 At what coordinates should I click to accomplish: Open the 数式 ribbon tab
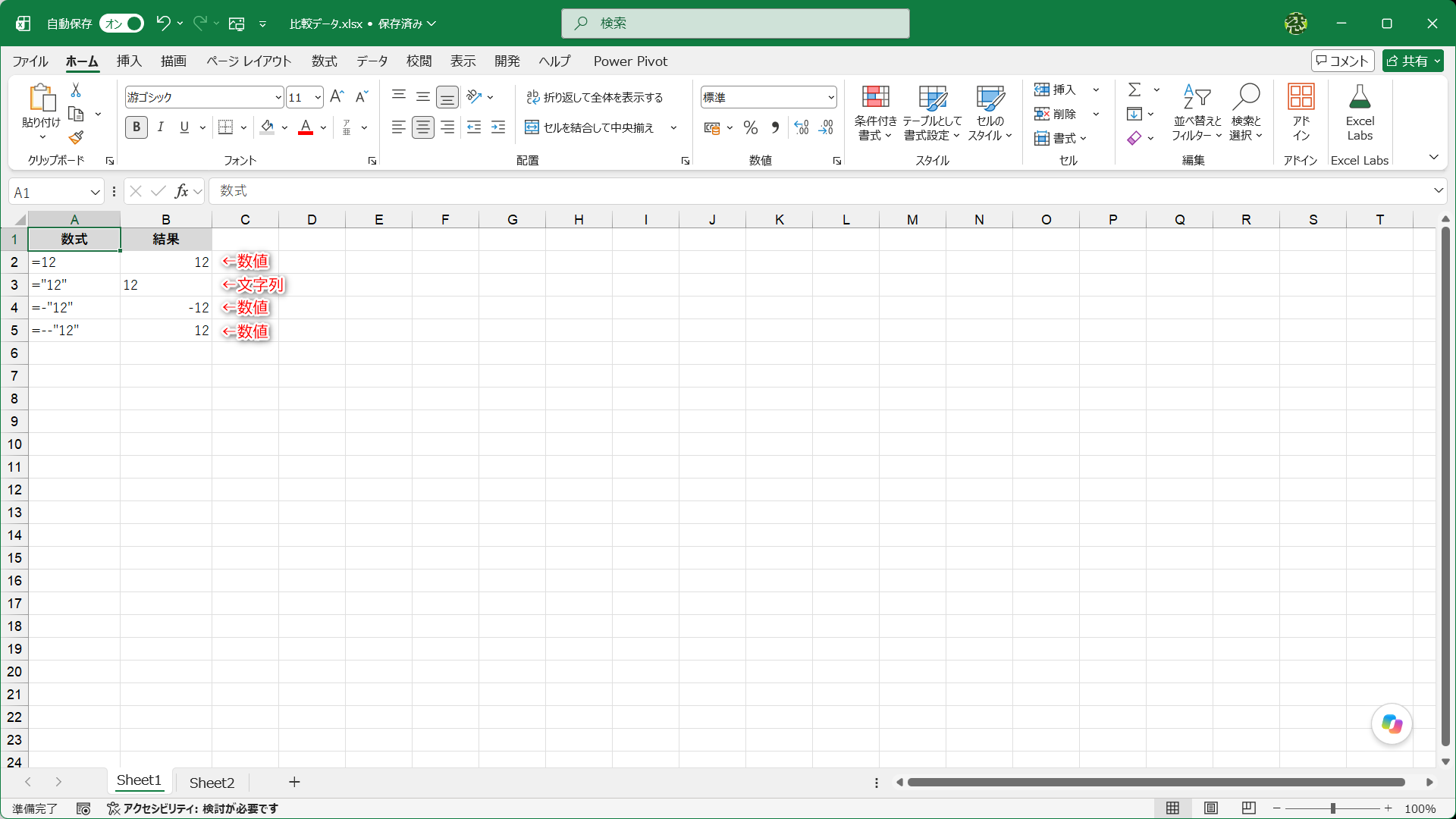325,61
